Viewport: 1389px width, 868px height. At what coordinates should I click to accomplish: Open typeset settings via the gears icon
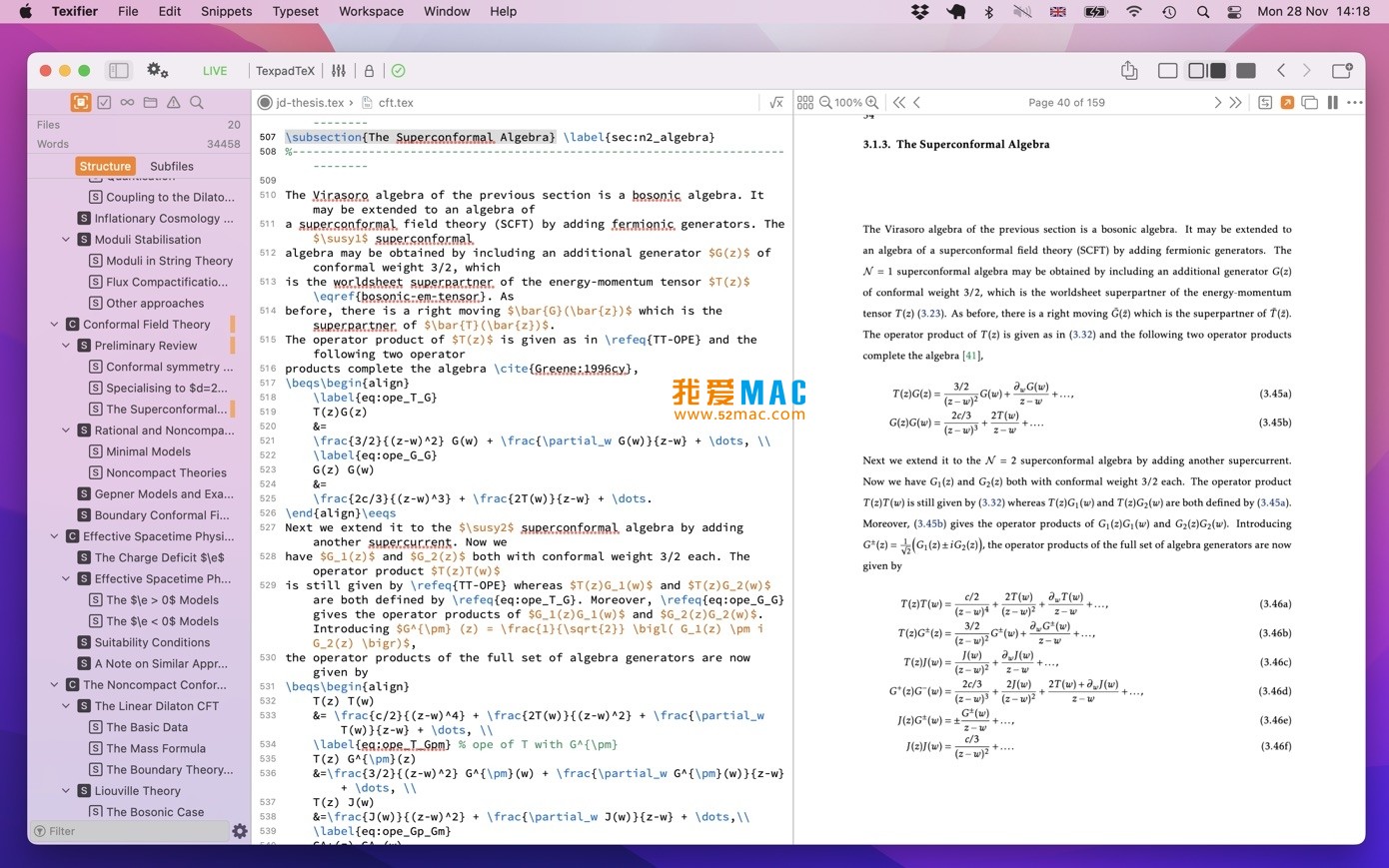click(156, 70)
